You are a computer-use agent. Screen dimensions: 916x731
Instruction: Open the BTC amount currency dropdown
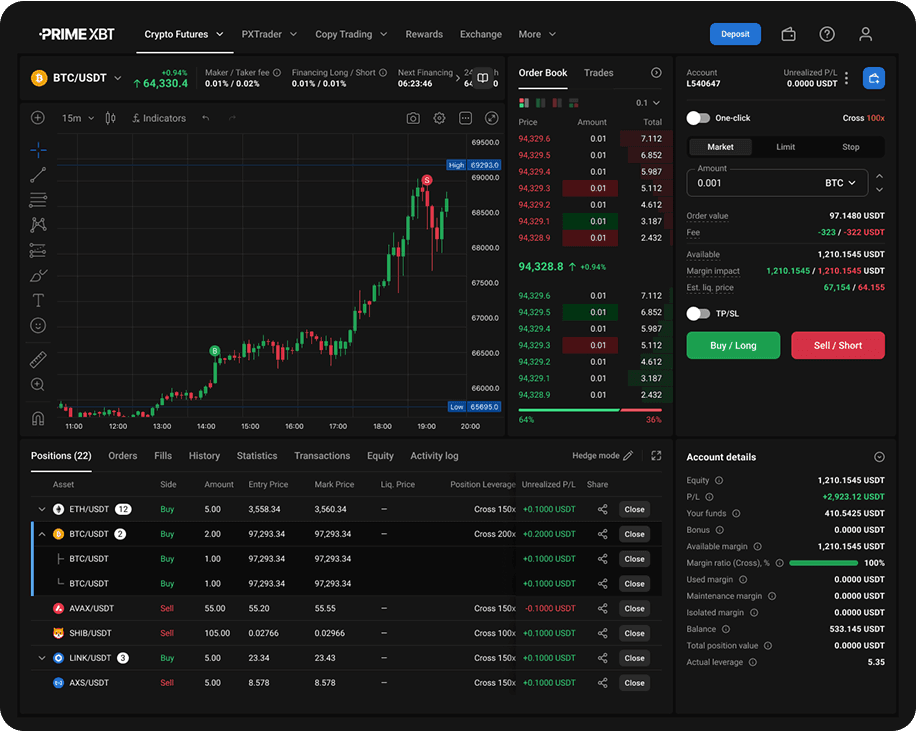point(840,183)
